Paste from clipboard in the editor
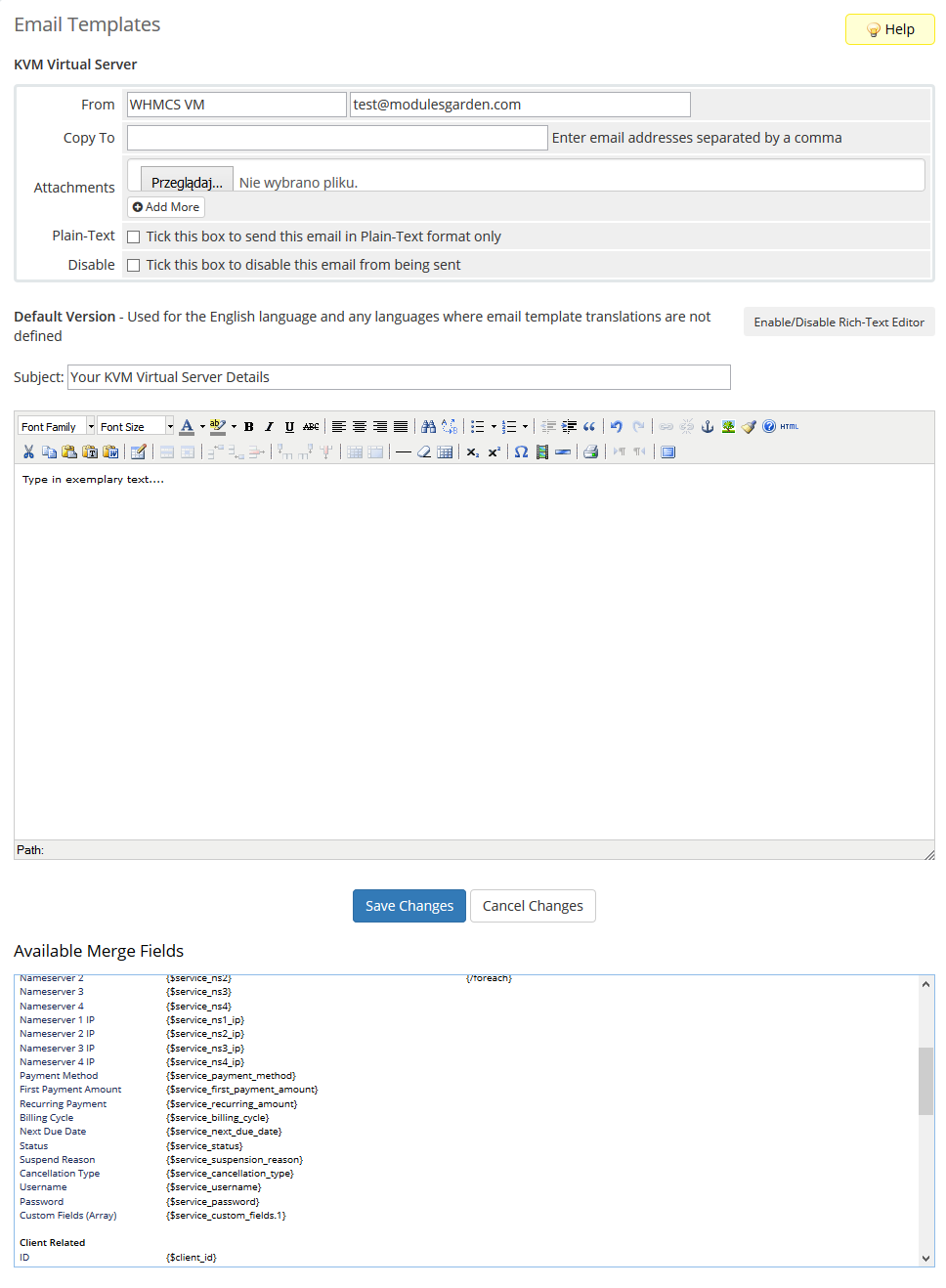This screenshot has width=946, height=1288. [69, 451]
